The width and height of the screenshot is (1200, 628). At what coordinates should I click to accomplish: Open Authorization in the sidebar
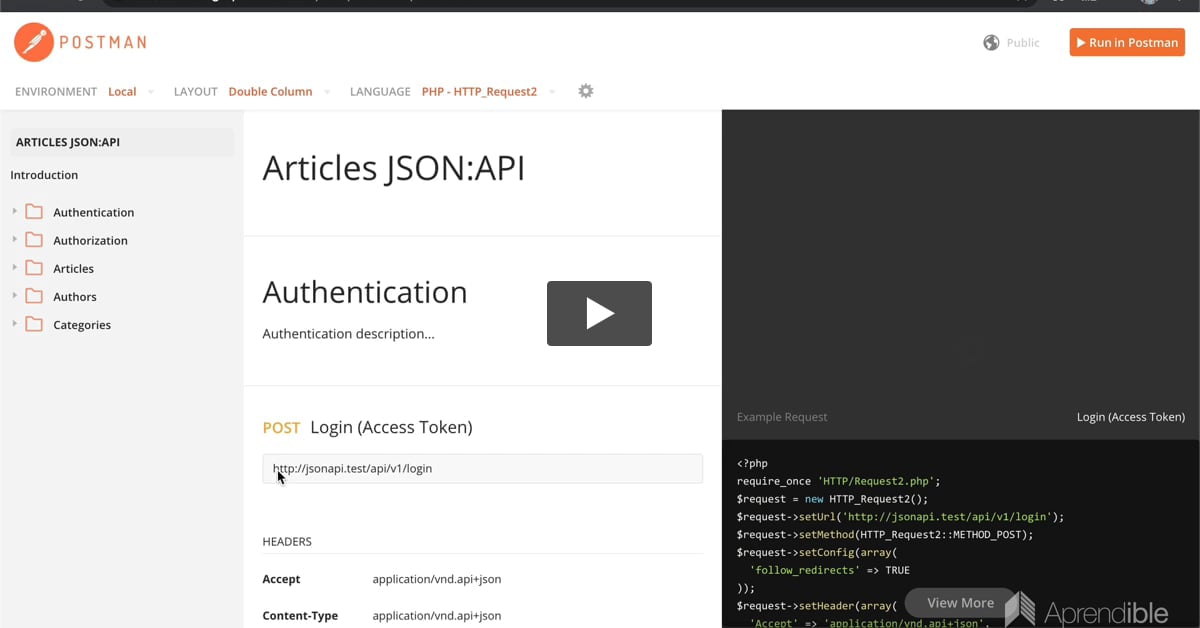90,240
